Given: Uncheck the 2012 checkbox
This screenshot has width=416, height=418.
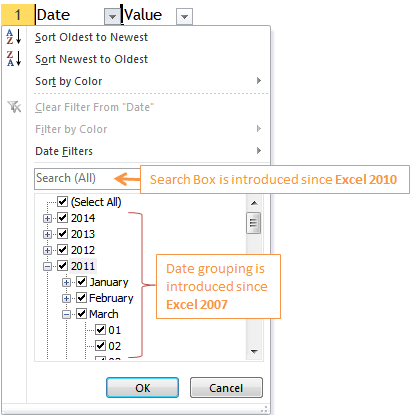Looking at the screenshot, I should [x=62, y=250].
